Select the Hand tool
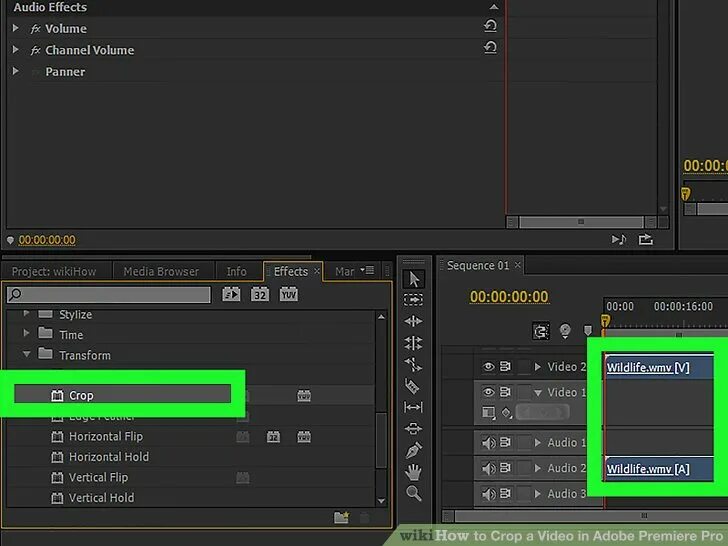The width and height of the screenshot is (728, 546). point(413,472)
